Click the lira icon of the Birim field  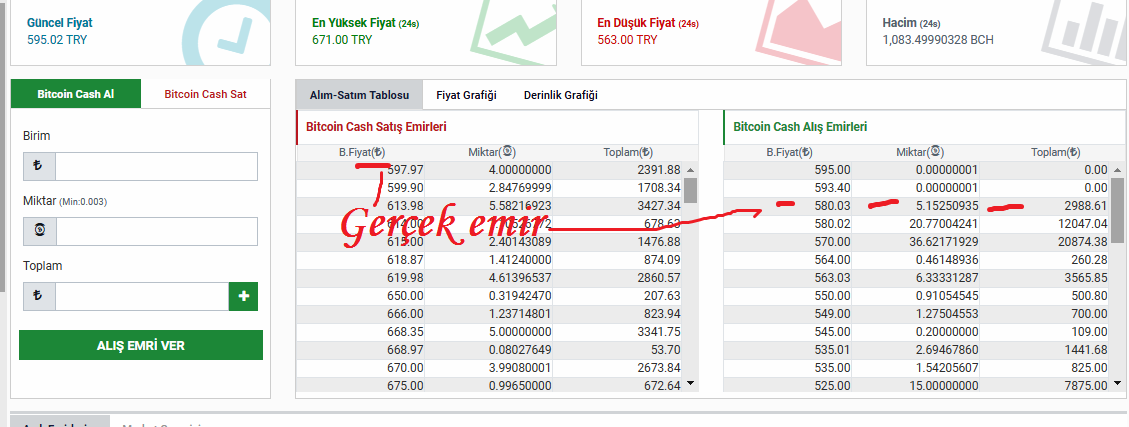[39, 166]
